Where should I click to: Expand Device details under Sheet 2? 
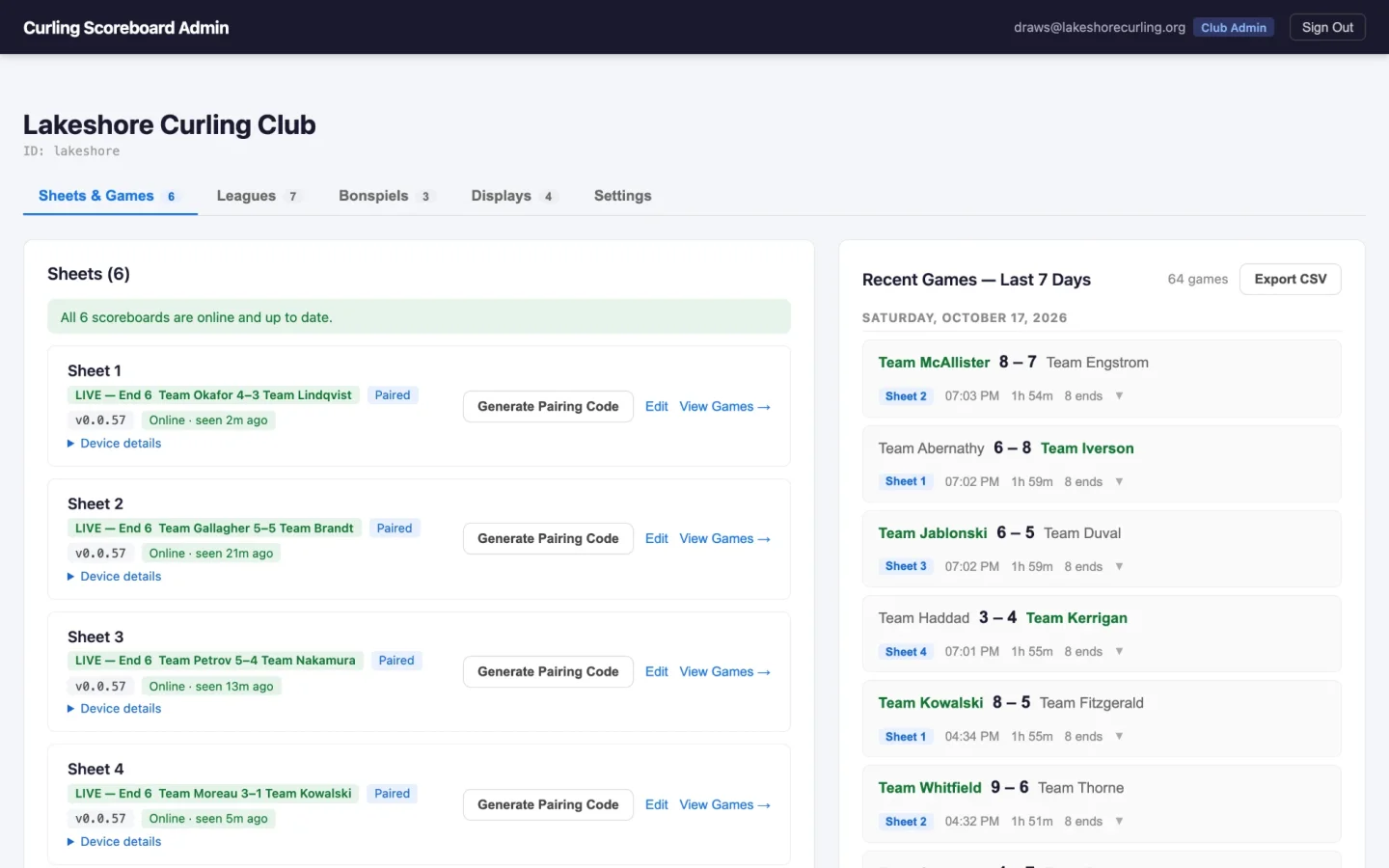(x=114, y=577)
